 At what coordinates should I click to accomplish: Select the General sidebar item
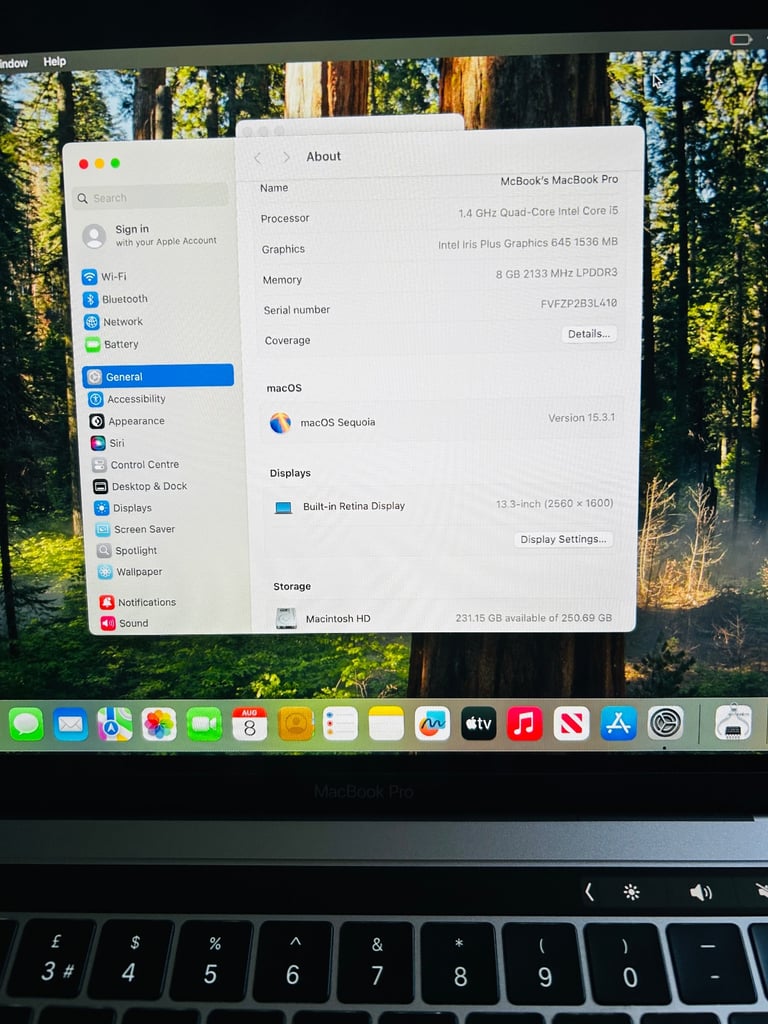(158, 376)
